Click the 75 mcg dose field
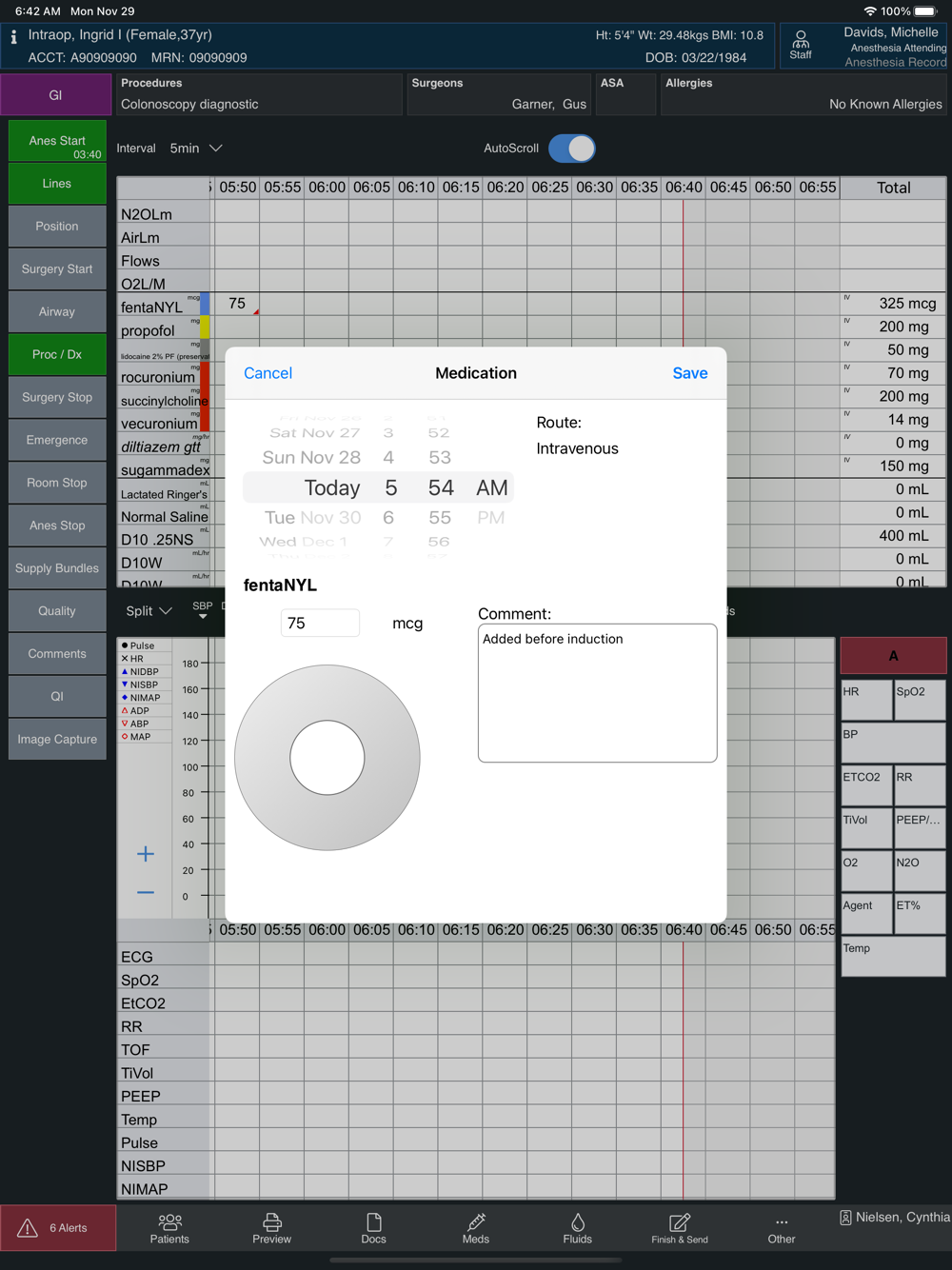This screenshot has width=952, height=1270. [320, 623]
